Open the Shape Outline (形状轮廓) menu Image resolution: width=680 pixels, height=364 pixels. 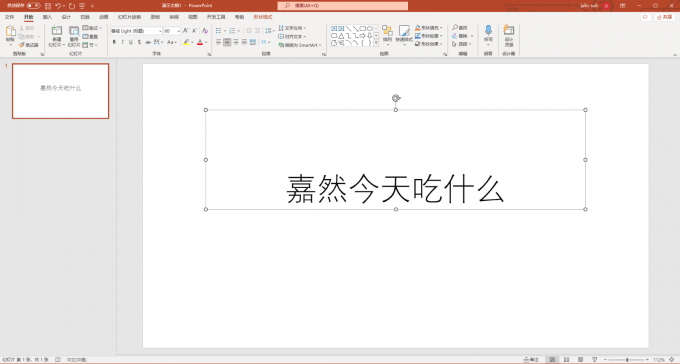point(428,36)
